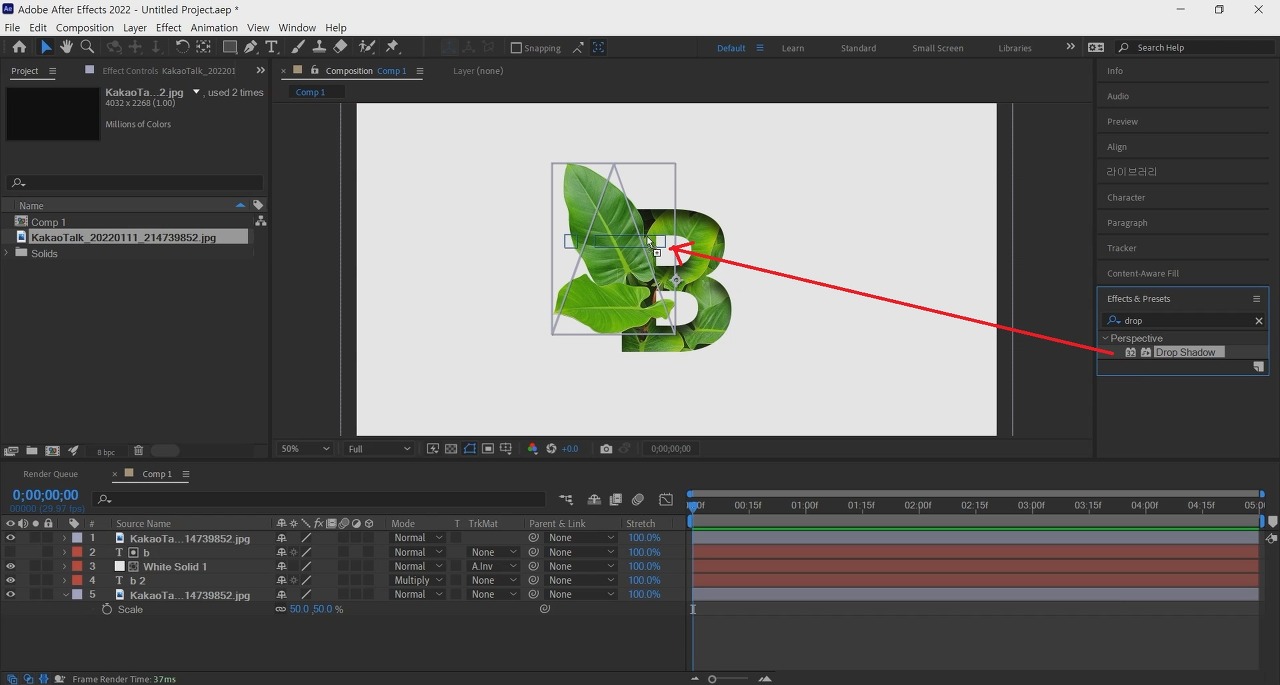
Task: Select the Pen tool
Action: pos(251,47)
